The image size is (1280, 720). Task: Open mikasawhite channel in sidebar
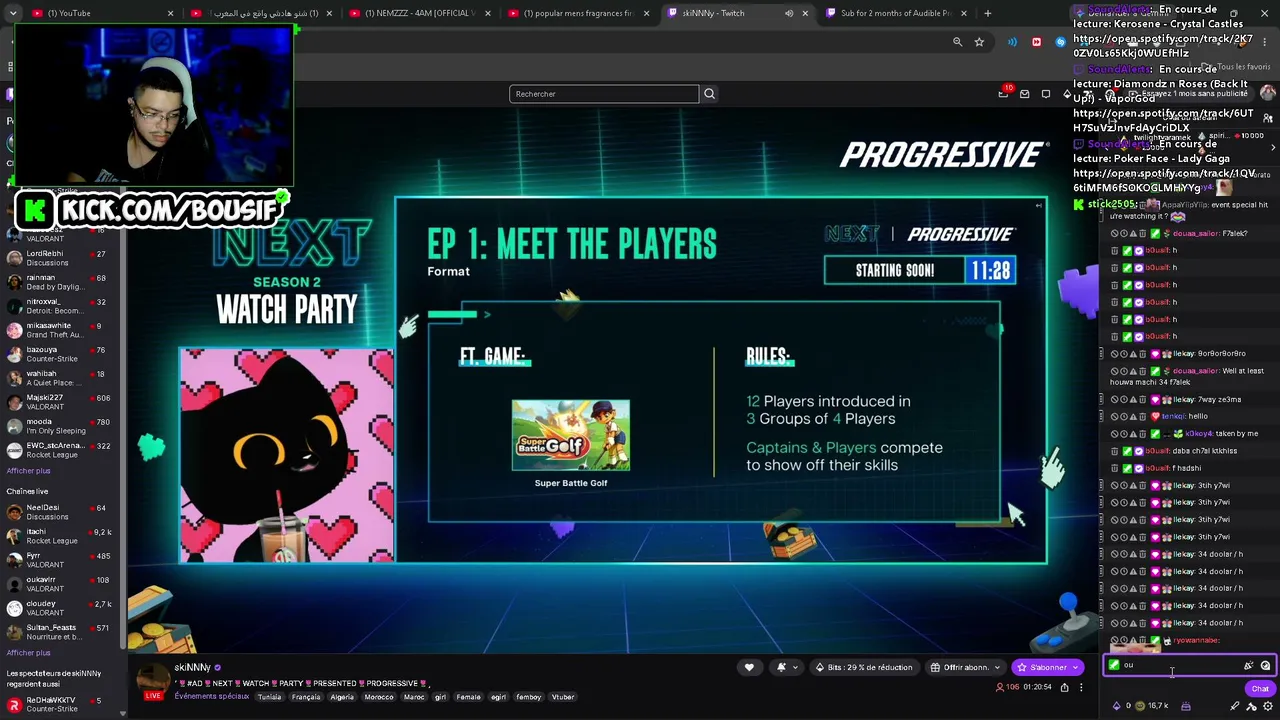point(60,330)
